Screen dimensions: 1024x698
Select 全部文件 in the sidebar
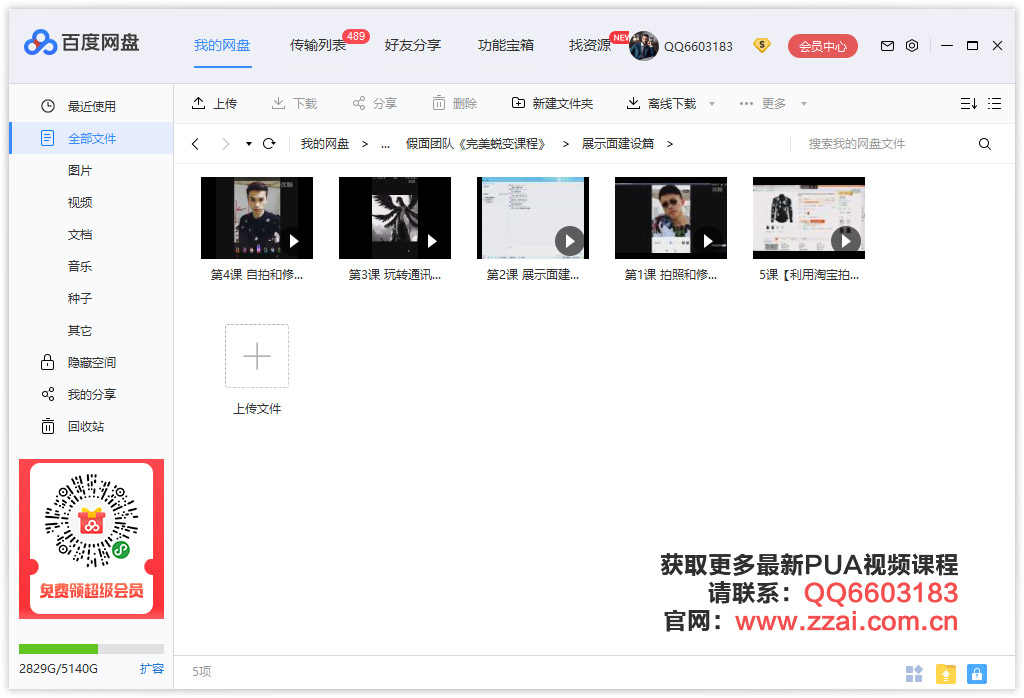[91, 138]
